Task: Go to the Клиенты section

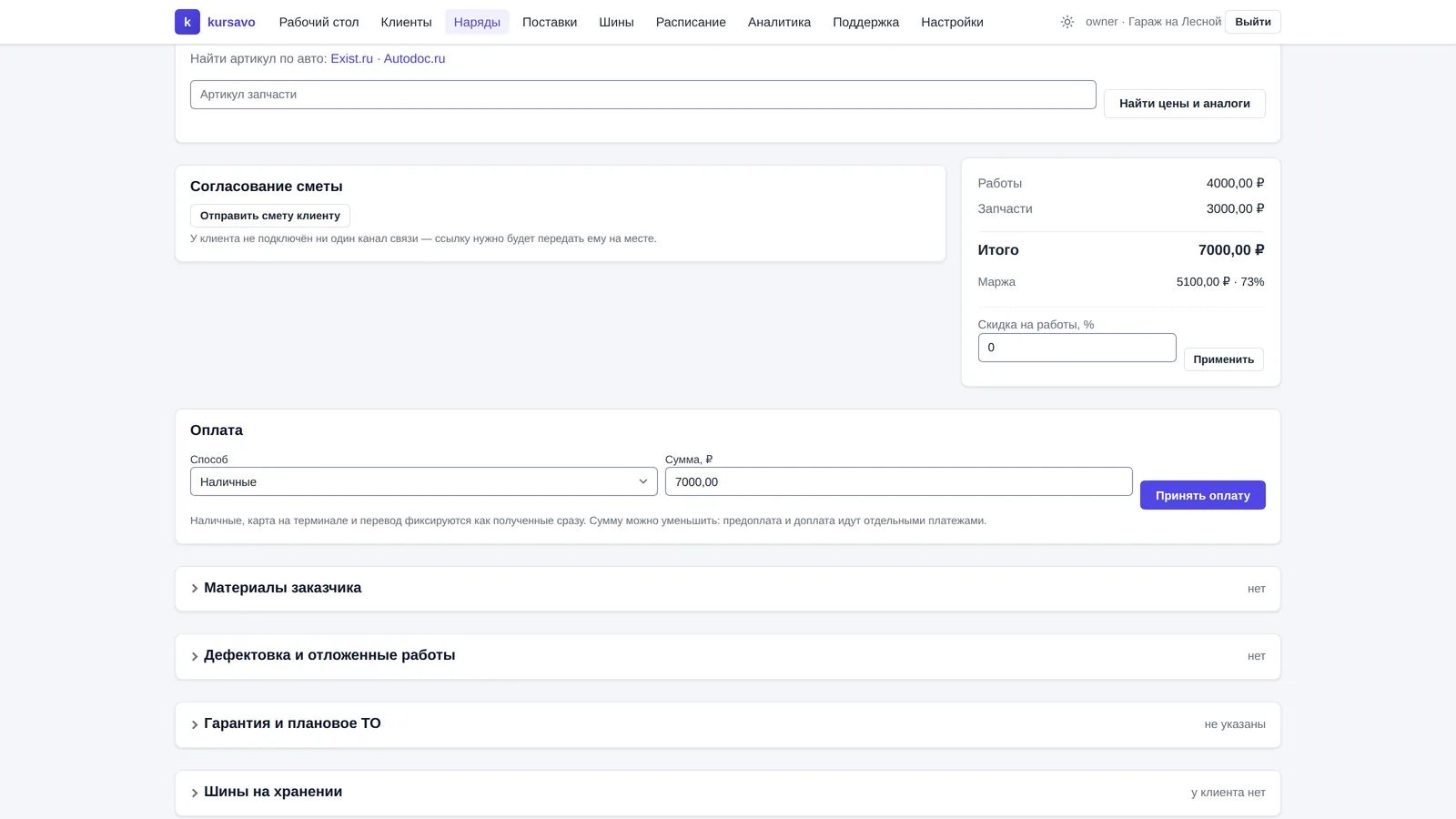Action: (406, 22)
